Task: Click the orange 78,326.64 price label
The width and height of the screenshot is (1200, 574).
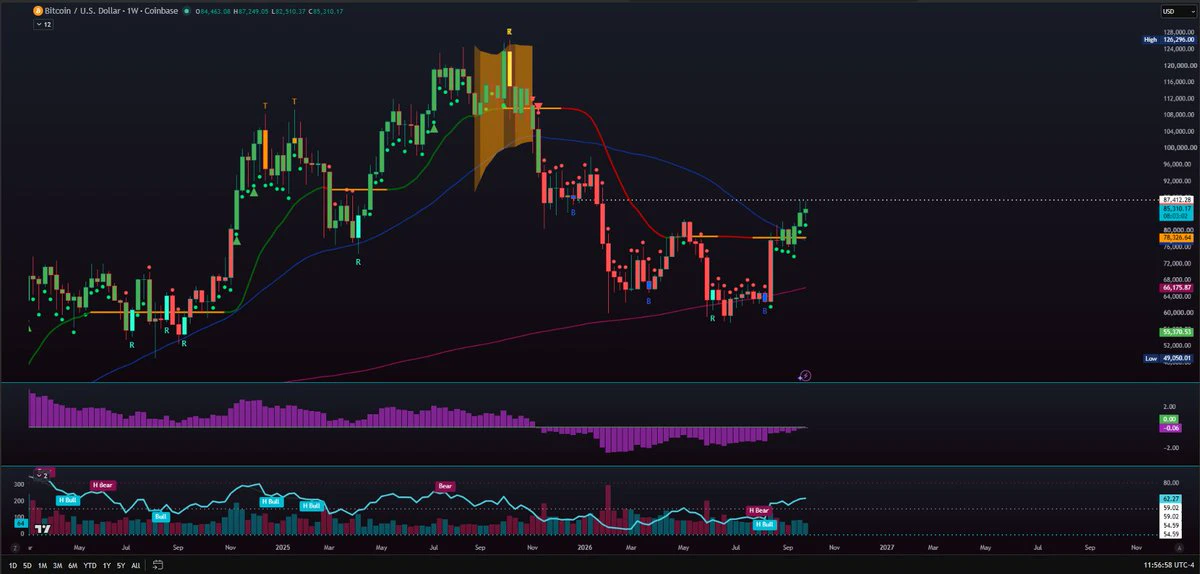Action: pyautogui.click(x=1176, y=237)
